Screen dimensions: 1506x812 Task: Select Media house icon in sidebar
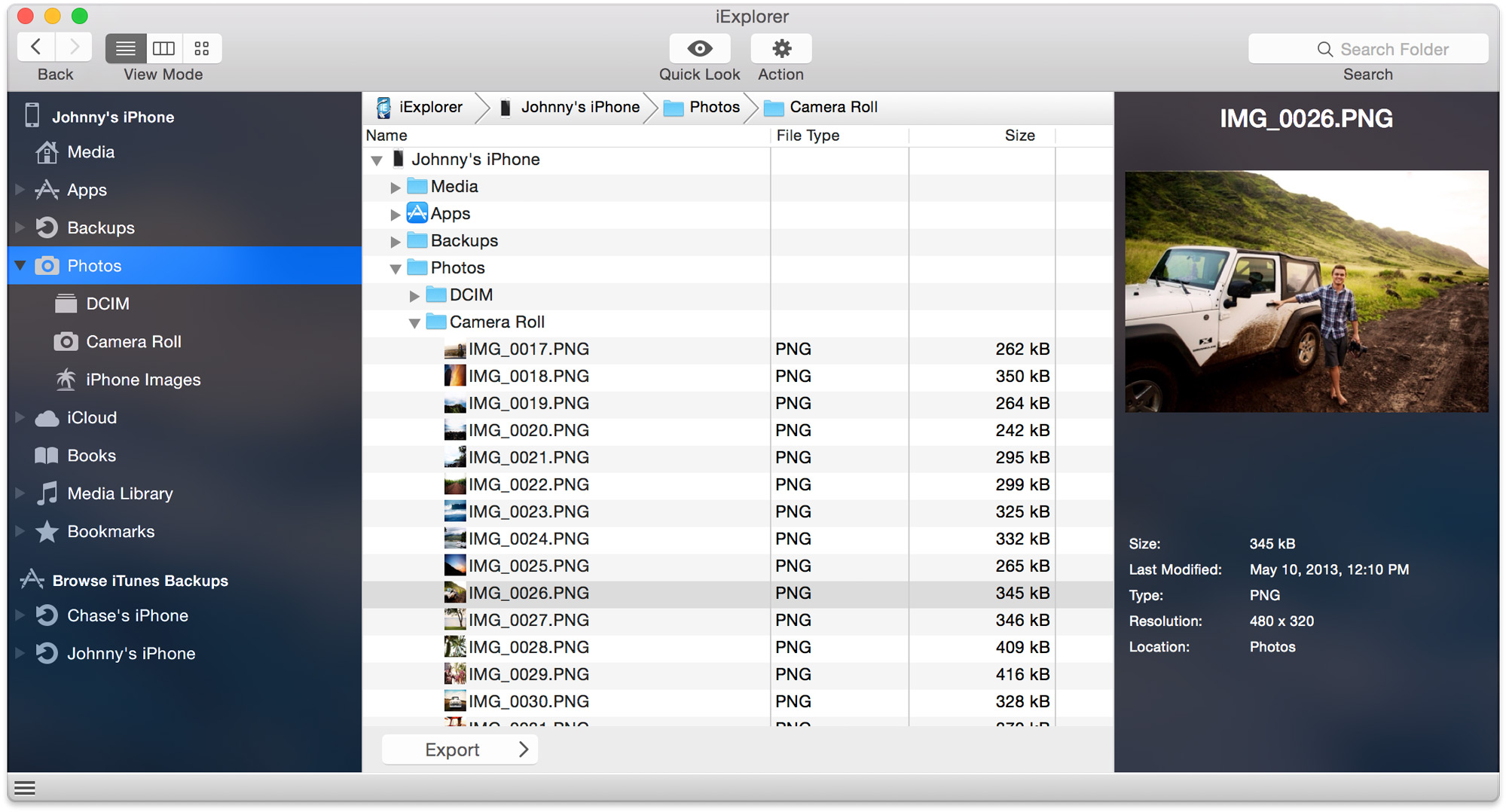(x=47, y=152)
